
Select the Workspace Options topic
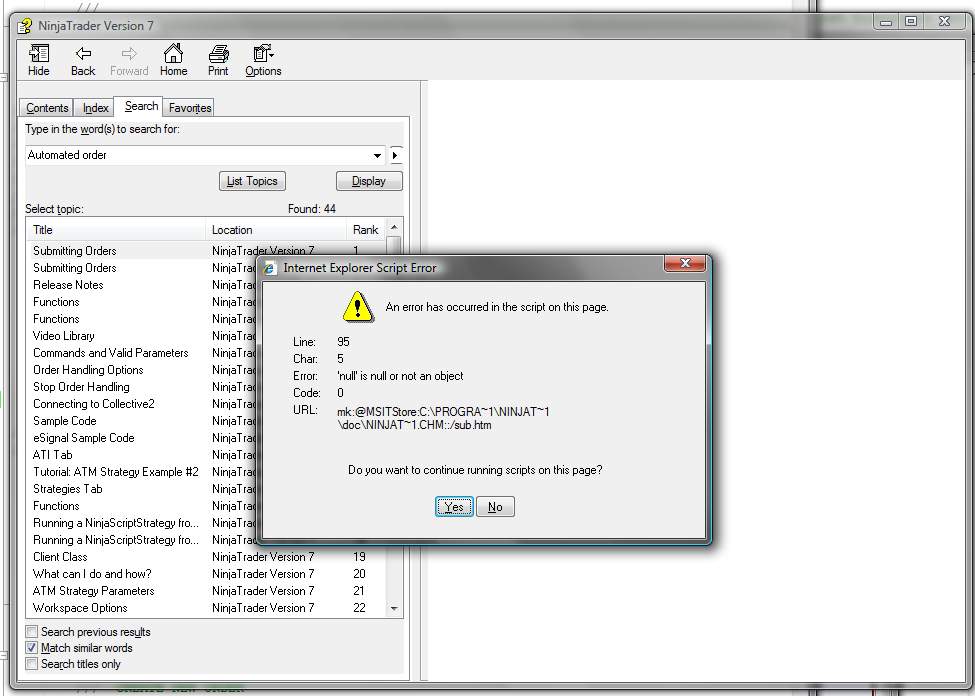(80, 608)
